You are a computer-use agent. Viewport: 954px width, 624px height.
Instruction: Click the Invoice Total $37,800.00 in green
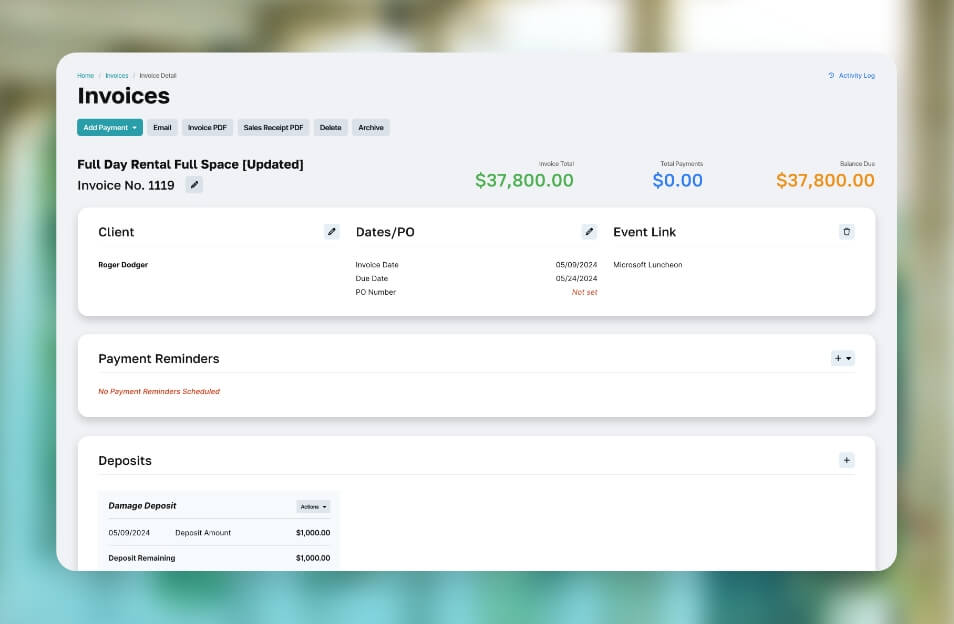coord(524,180)
